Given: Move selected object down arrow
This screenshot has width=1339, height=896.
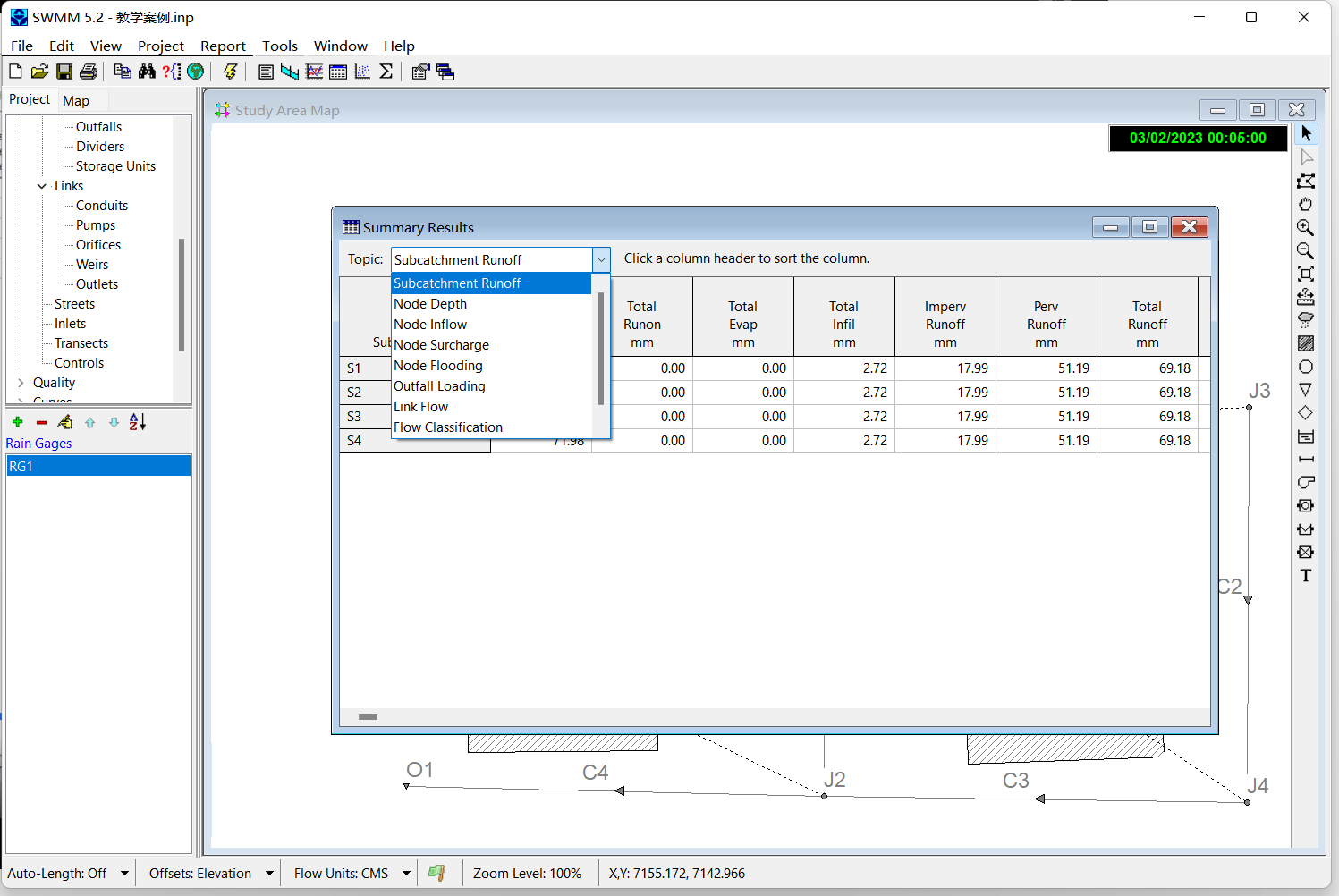Looking at the screenshot, I should tap(114, 422).
